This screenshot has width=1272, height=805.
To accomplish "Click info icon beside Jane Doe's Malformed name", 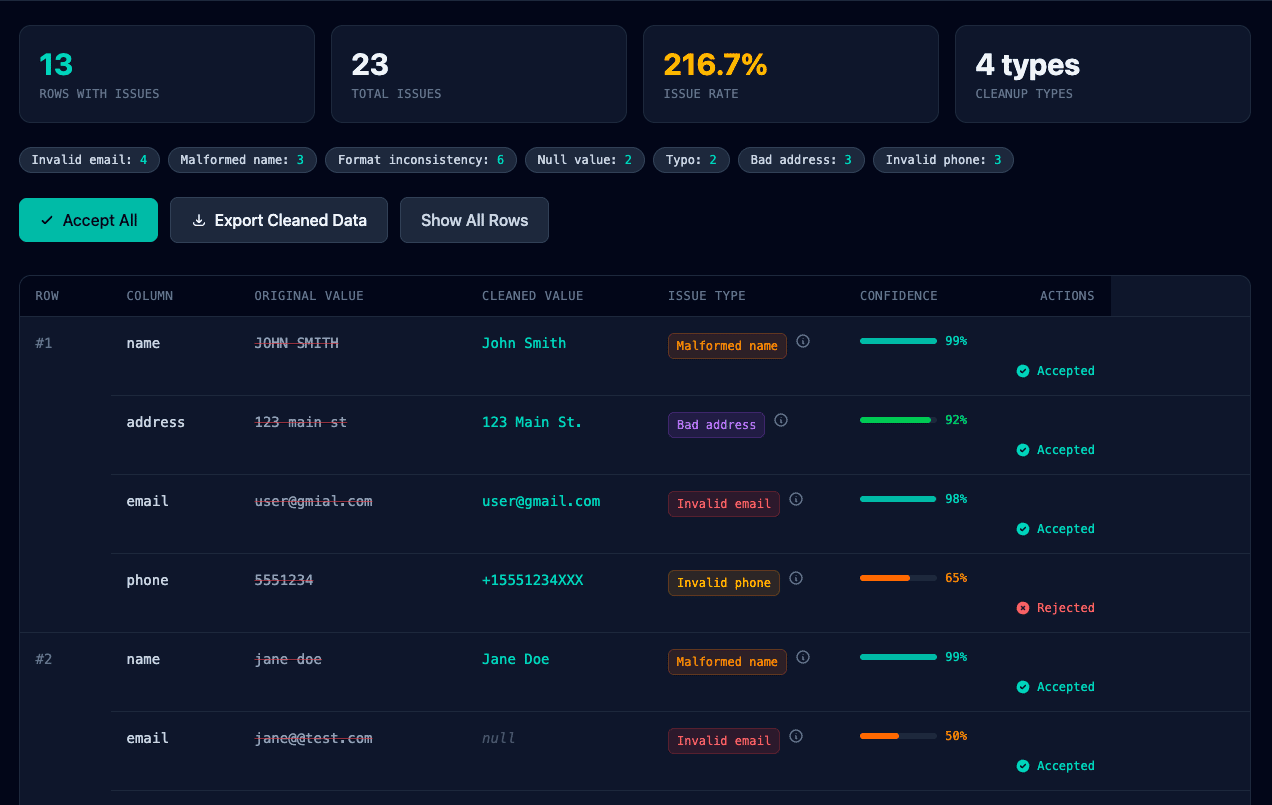I will coord(803,657).
